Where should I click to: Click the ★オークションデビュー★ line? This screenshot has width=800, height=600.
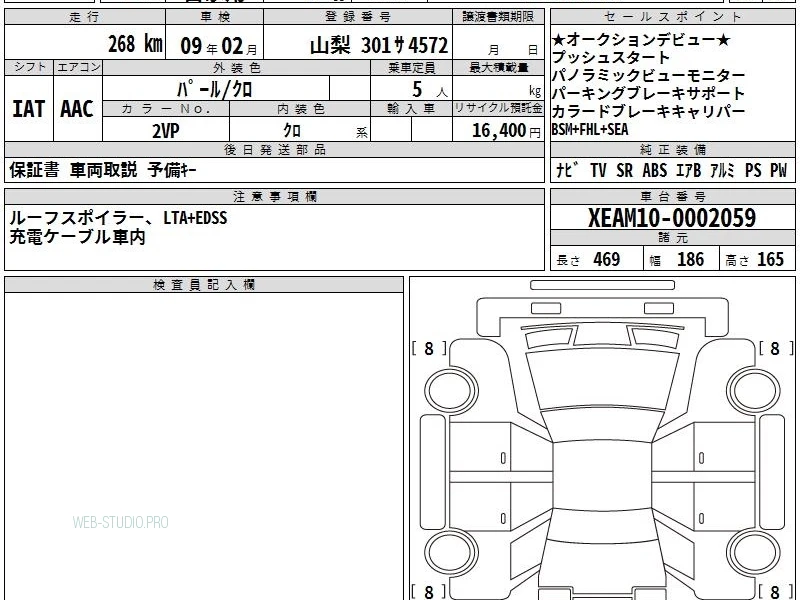click(x=641, y=39)
